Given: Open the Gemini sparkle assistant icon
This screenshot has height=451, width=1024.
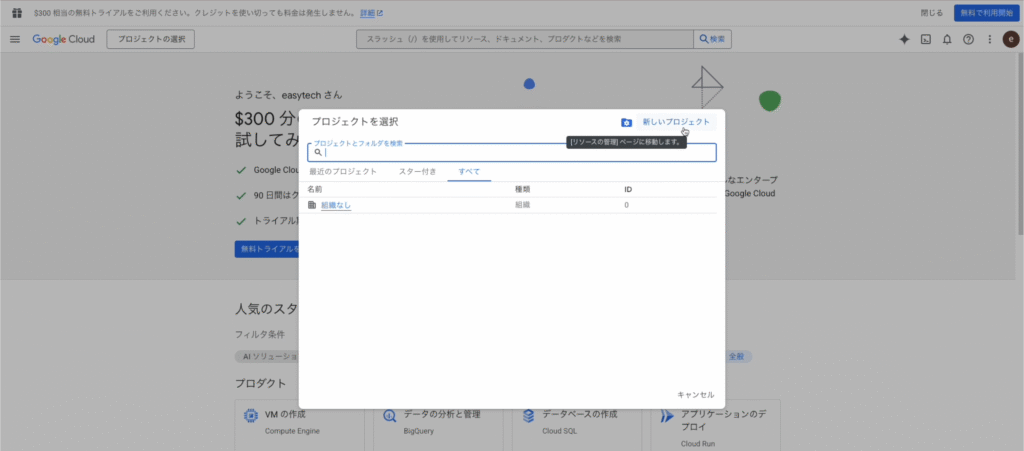Looking at the screenshot, I should tap(904, 39).
